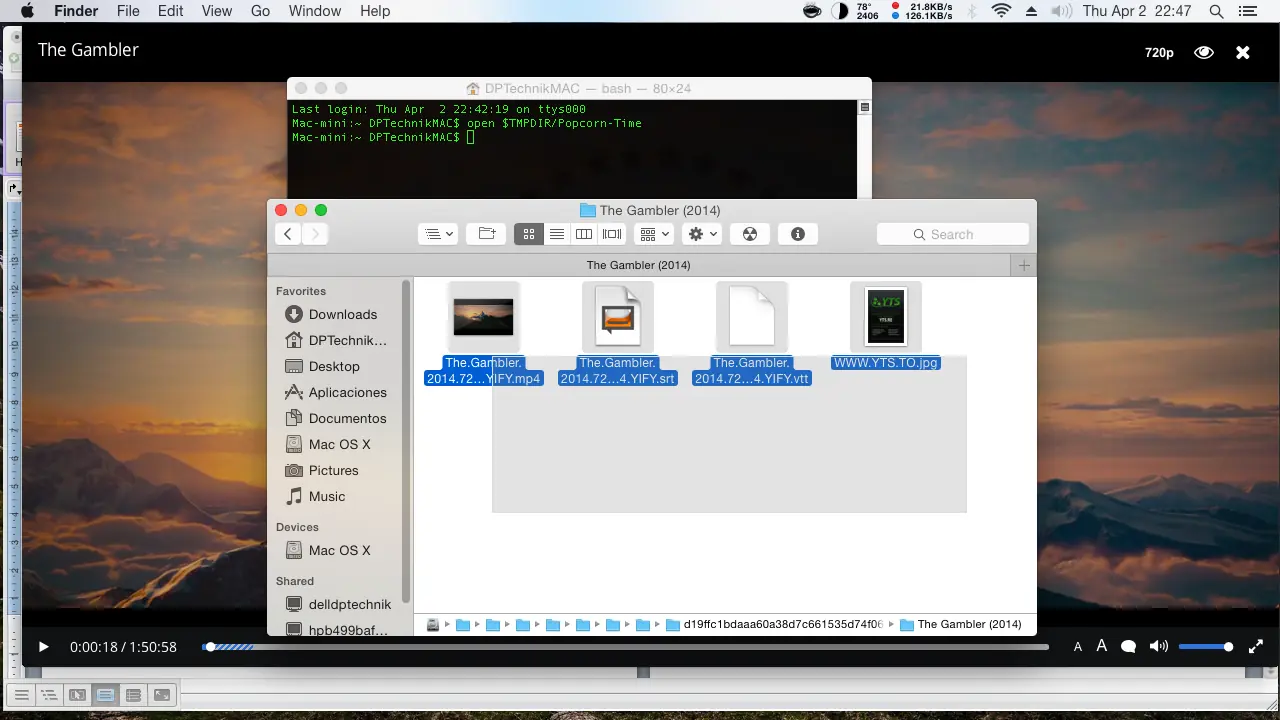The width and height of the screenshot is (1280, 720).
Task: Decrease subtitle size with small A
Action: click(1078, 647)
